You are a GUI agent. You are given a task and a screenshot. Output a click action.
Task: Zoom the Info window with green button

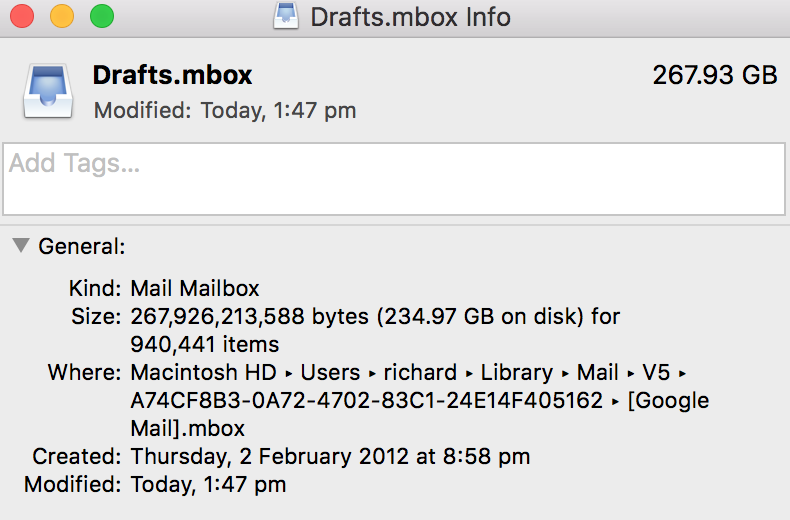point(101,16)
